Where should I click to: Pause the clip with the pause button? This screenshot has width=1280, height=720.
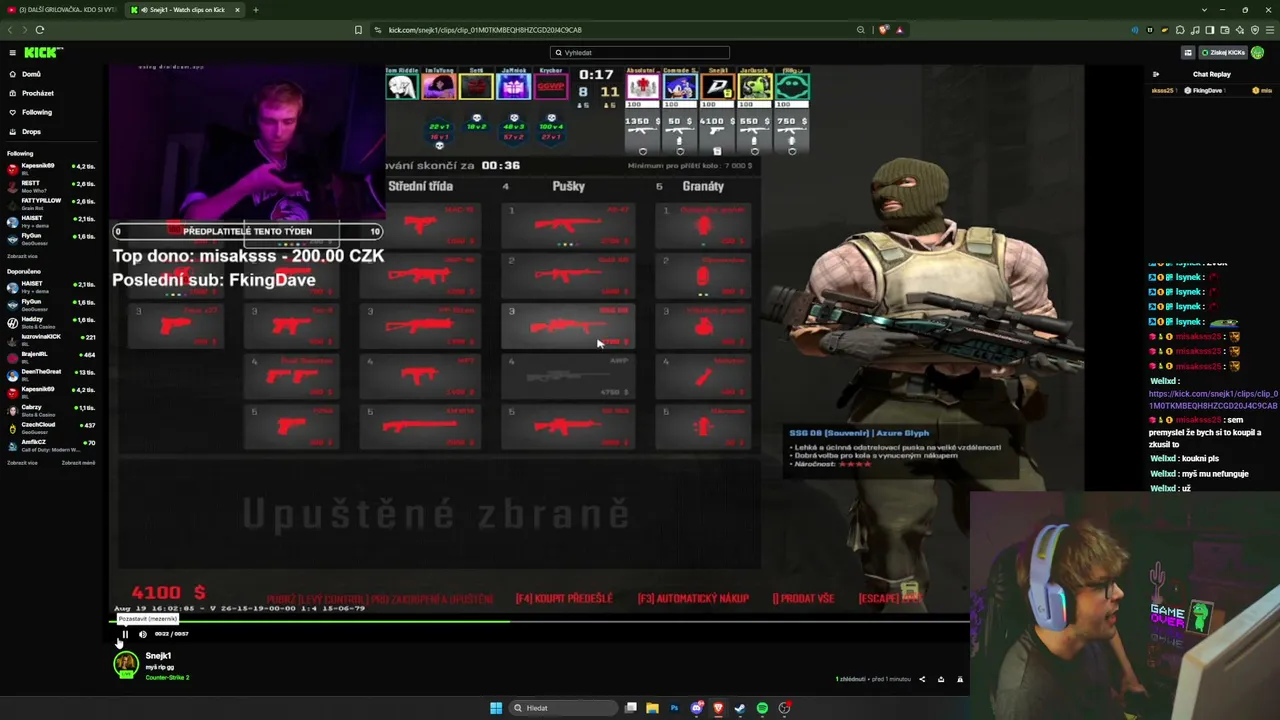pyautogui.click(x=125, y=634)
